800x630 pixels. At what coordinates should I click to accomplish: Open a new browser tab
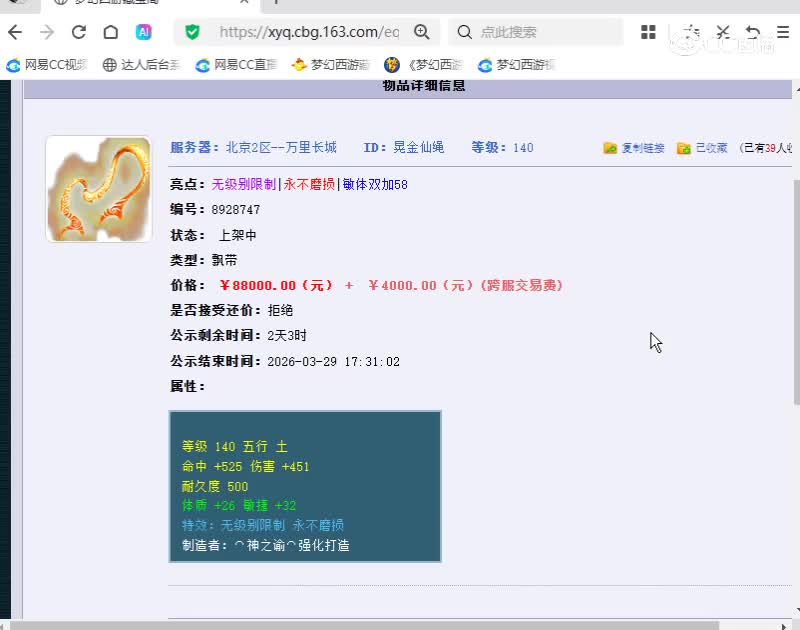point(276,2)
